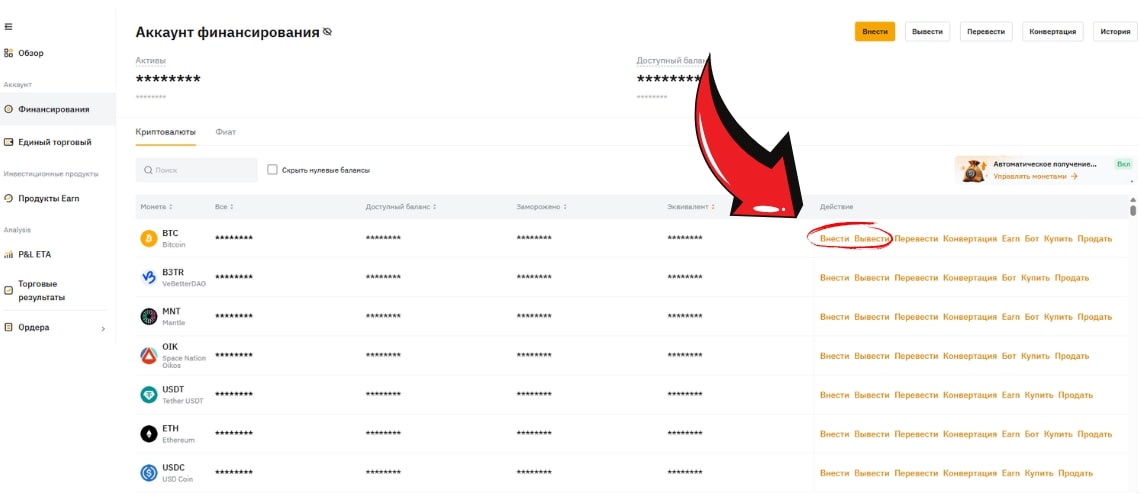
Task: Click Перевести in the BTC row
Action: [x=916, y=238]
